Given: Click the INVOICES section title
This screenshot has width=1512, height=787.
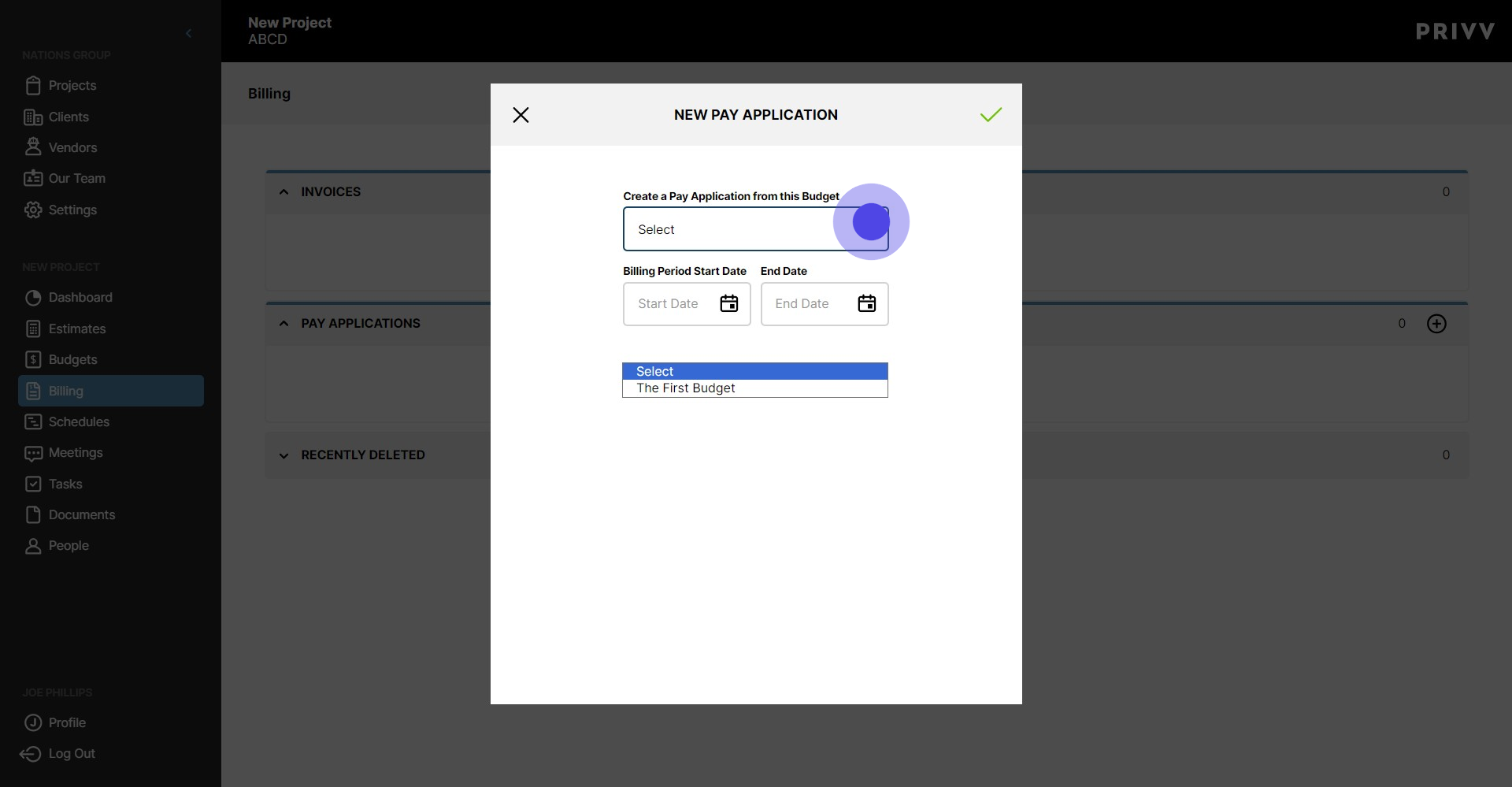Looking at the screenshot, I should 331,191.
